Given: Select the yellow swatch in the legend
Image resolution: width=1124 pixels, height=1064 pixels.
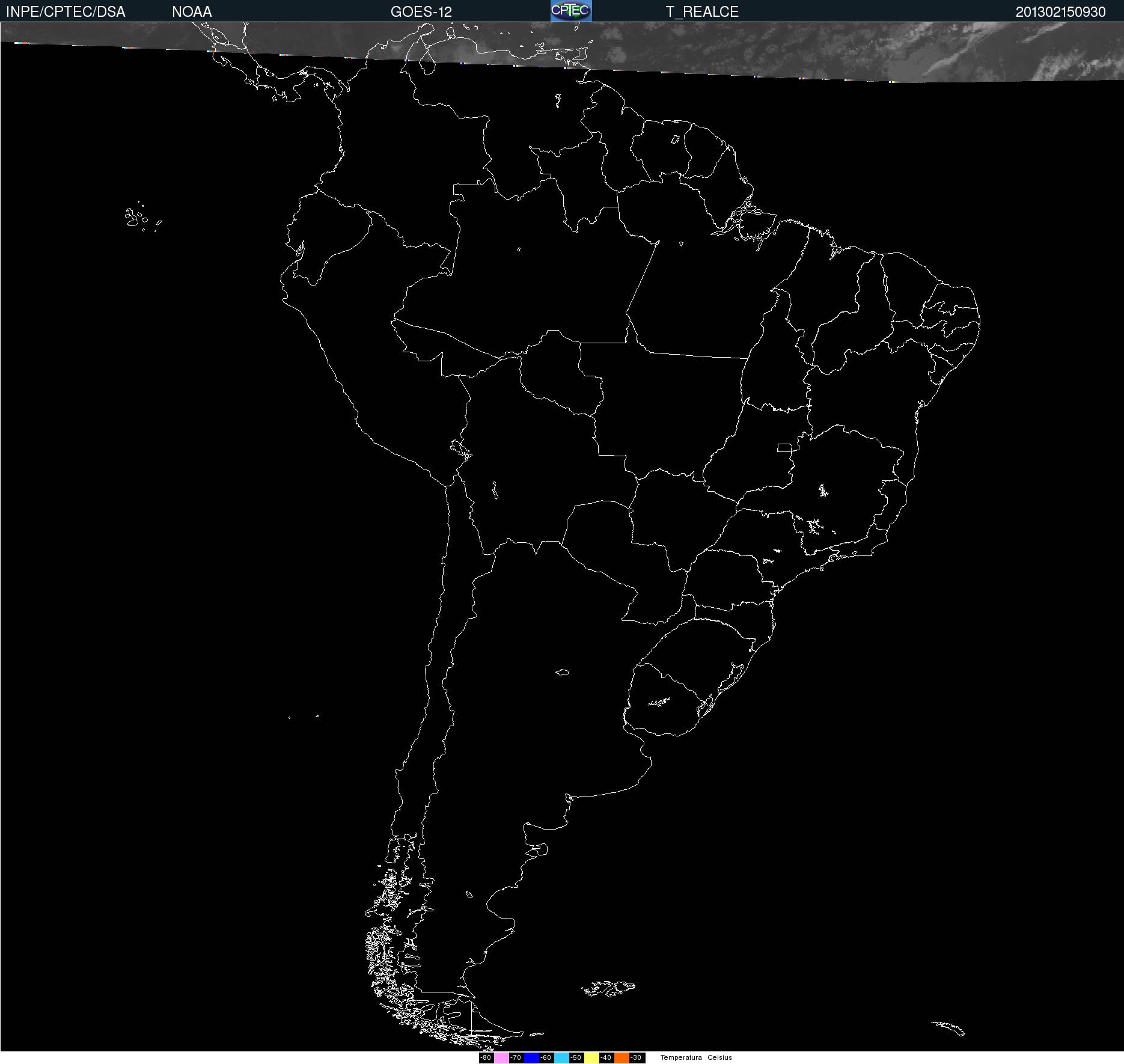Looking at the screenshot, I should 591,1058.
